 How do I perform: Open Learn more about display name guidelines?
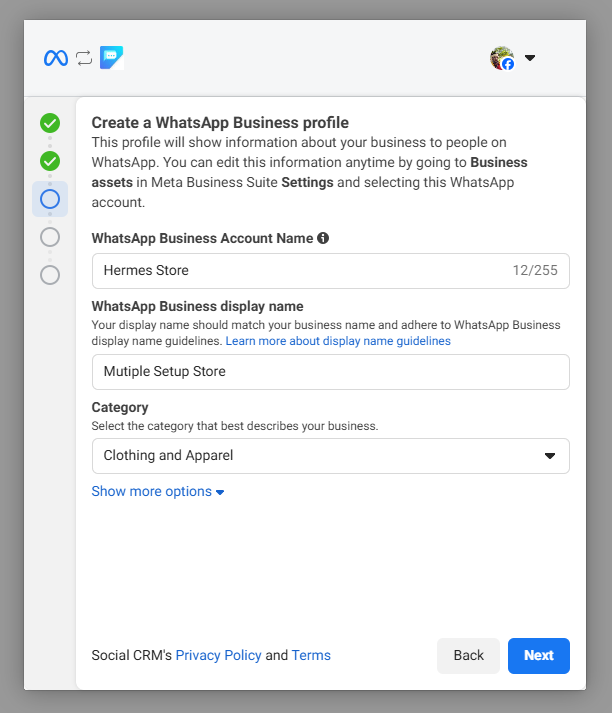(x=338, y=341)
